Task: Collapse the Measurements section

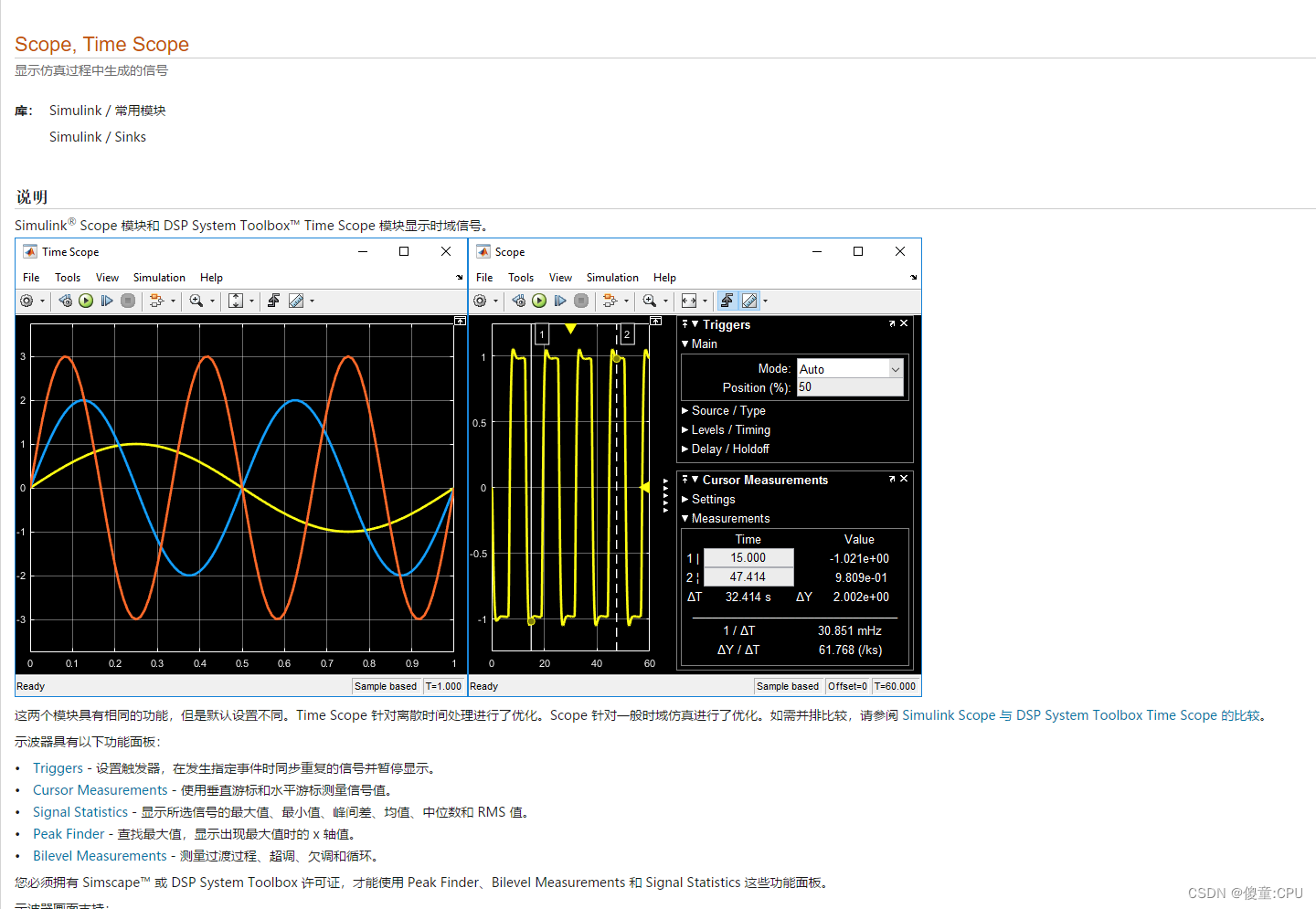Action: (x=685, y=518)
